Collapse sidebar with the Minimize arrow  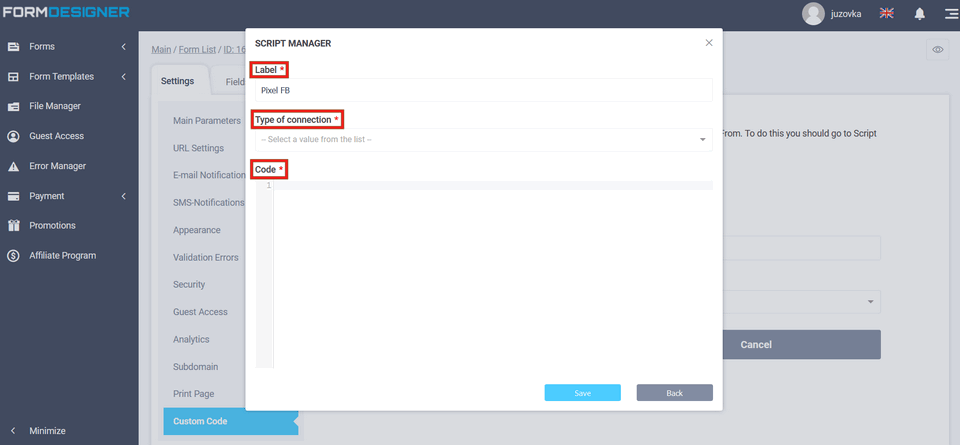point(13,431)
